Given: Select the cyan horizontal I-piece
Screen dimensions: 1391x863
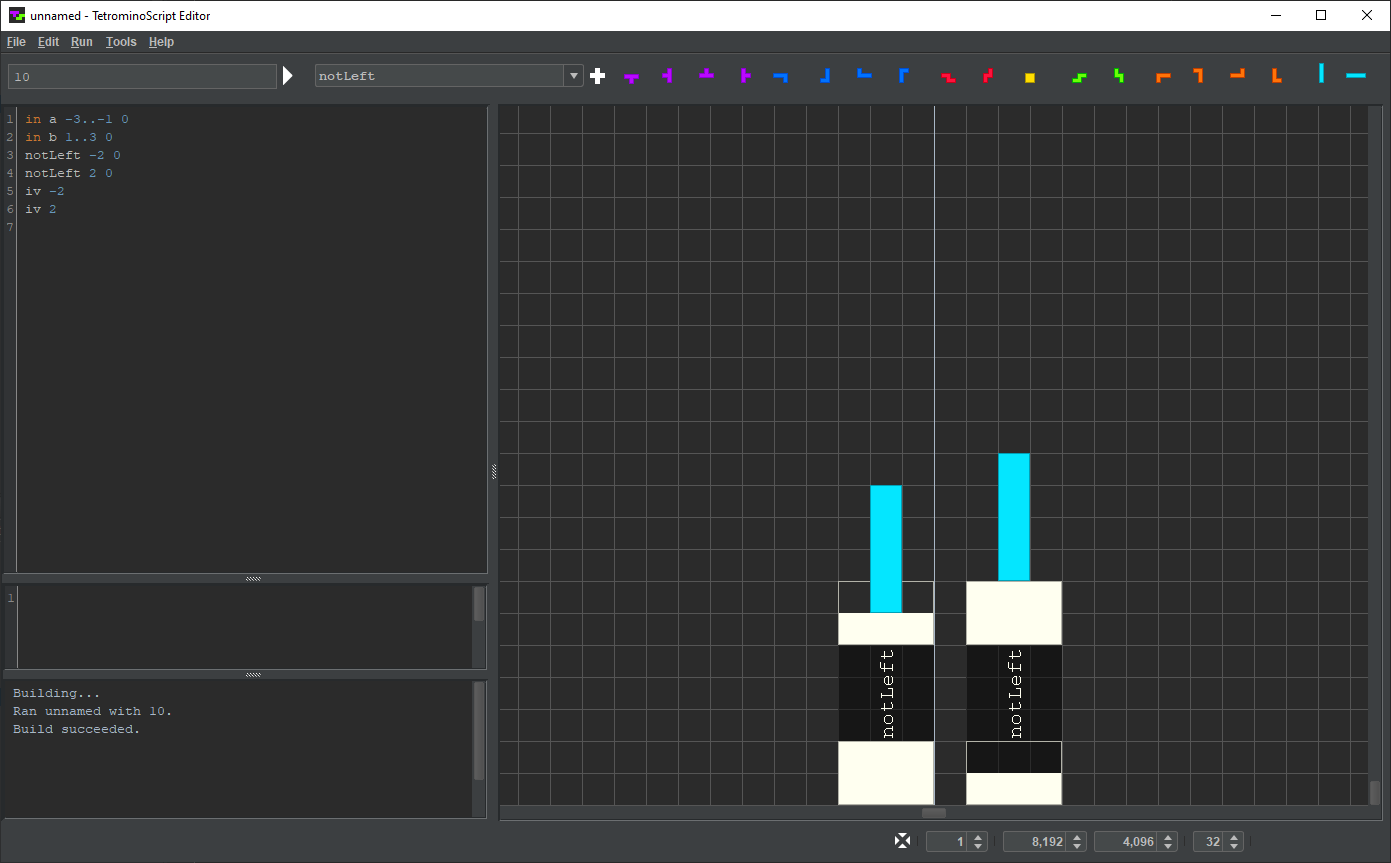Looking at the screenshot, I should [1355, 75].
